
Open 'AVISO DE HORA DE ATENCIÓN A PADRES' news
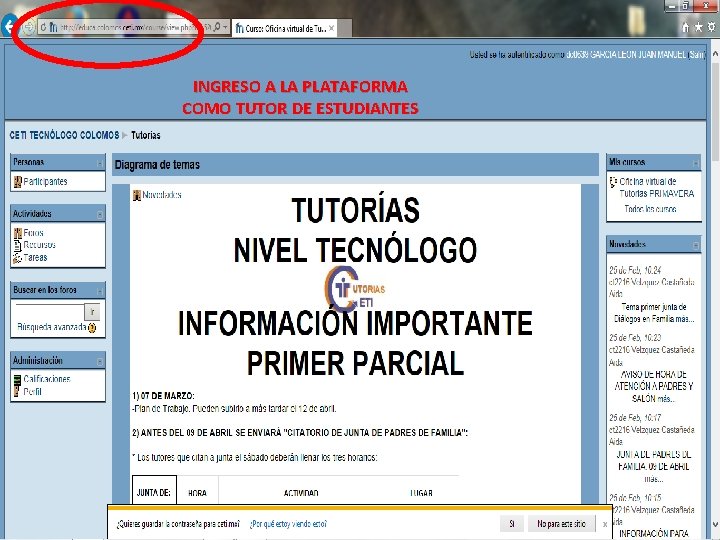[654, 386]
